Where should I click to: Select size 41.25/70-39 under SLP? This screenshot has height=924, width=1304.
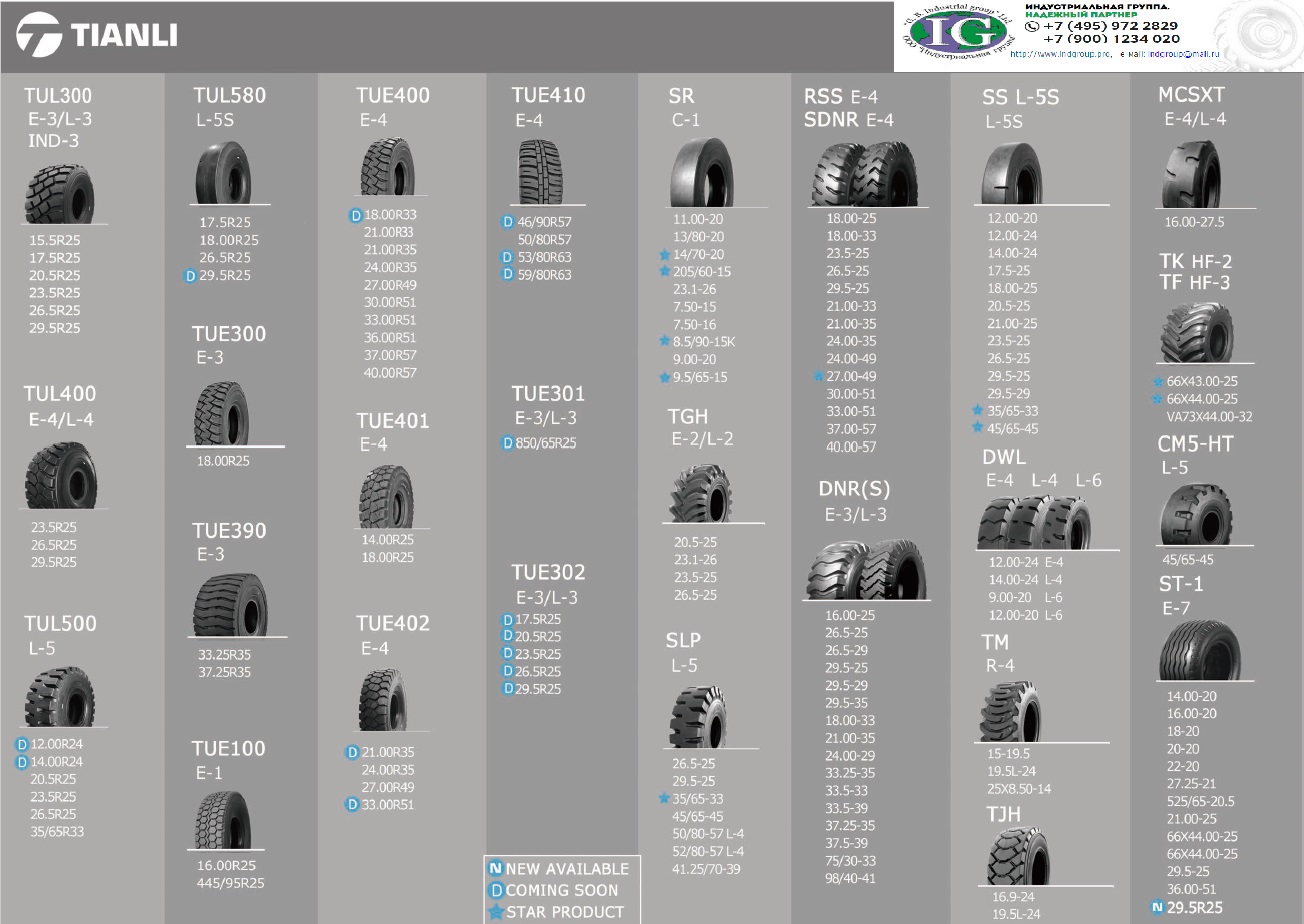point(706,869)
